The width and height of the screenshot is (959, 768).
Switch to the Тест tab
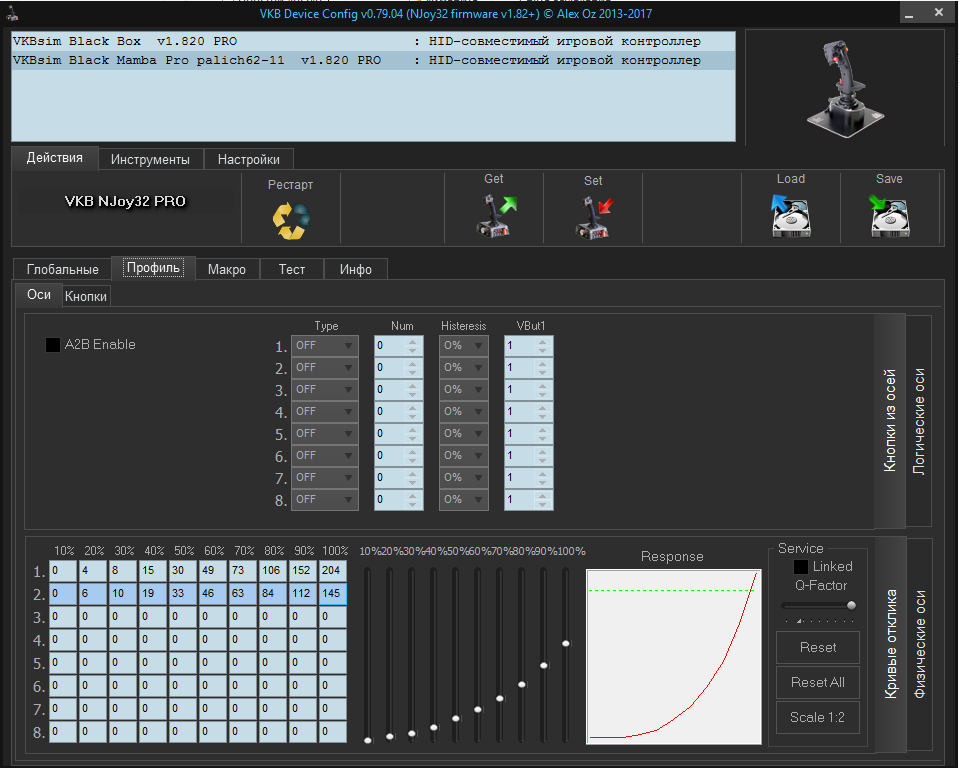(292, 270)
